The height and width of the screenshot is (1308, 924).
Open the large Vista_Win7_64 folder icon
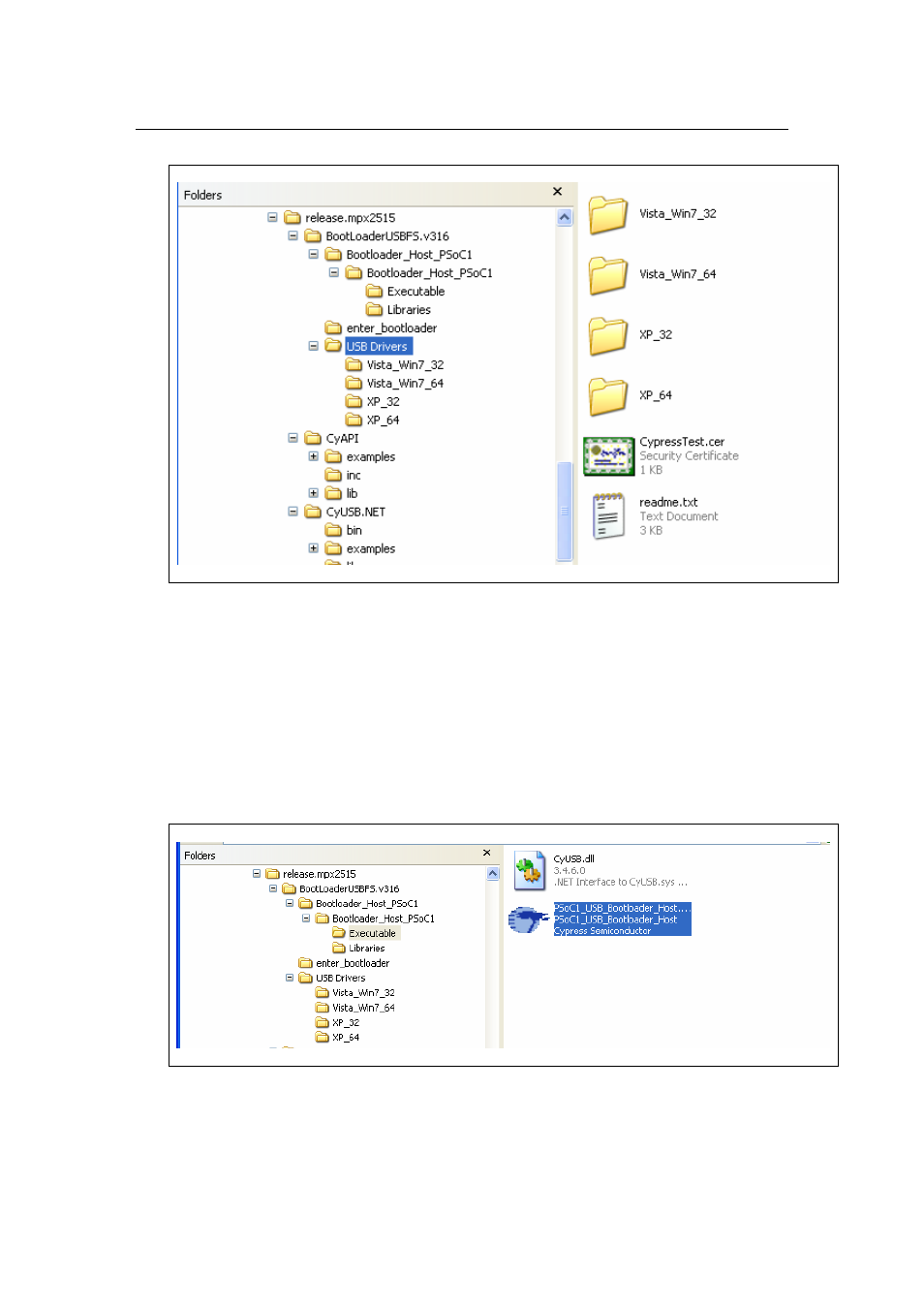(608, 275)
